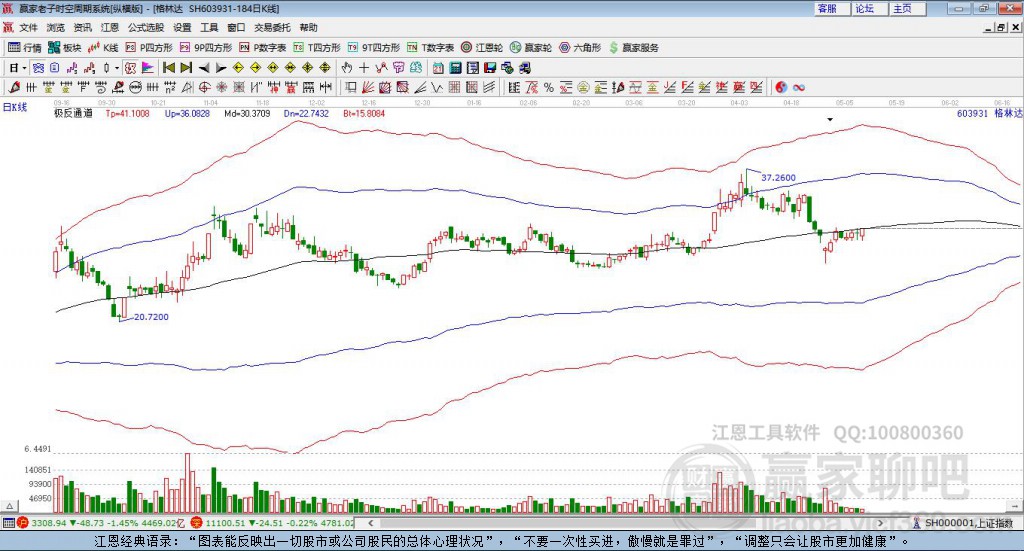
Task: Open the 帮助 menu
Action: click(308, 27)
